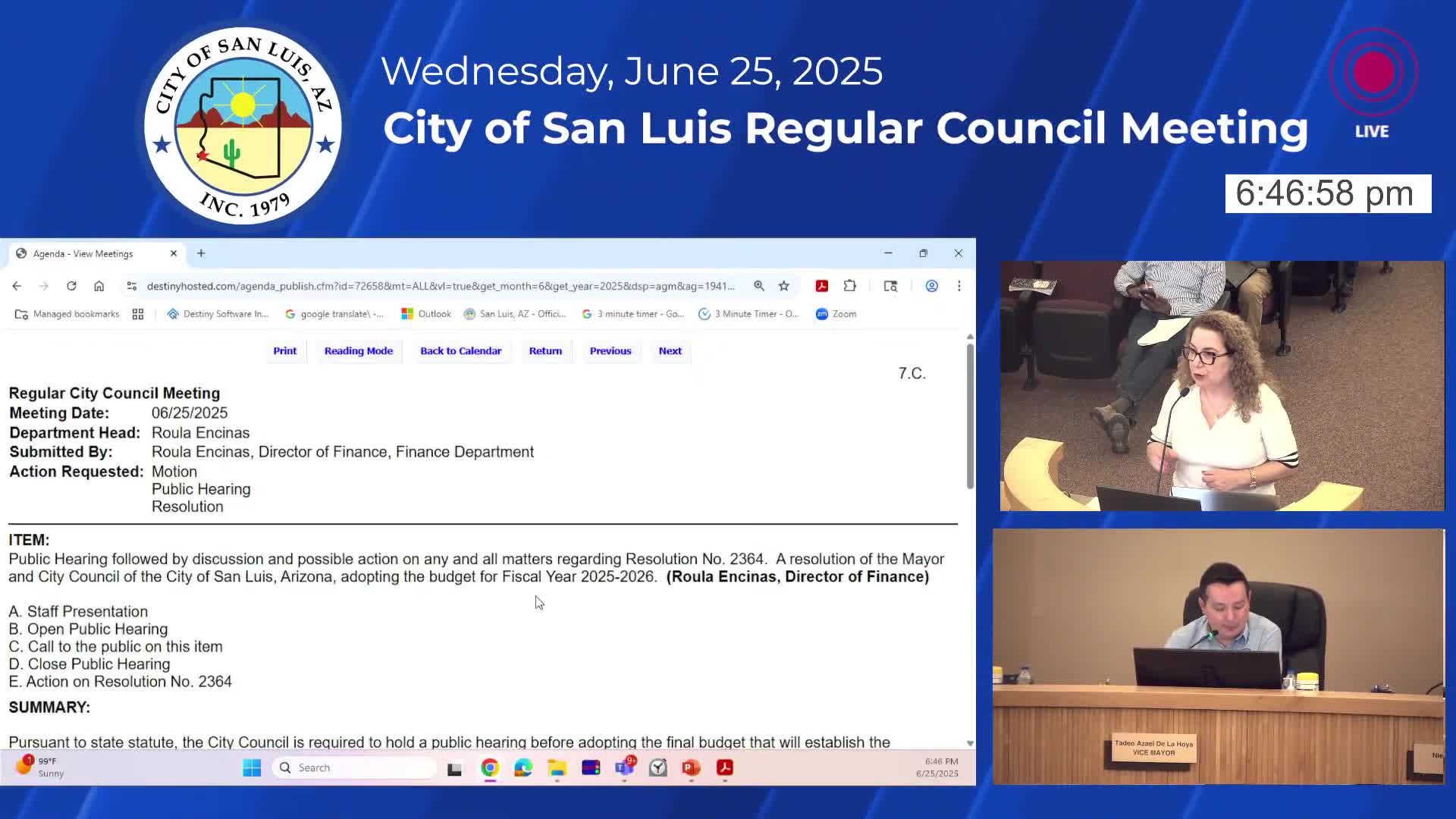Switch to Reading Mode
The width and height of the screenshot is (1456, 819).
pyautogui.click(x=359, y=351)
